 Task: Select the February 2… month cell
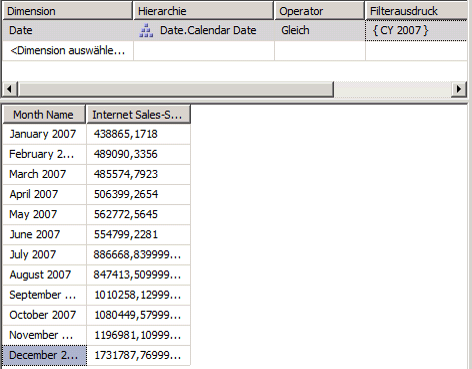coord(44,154)
